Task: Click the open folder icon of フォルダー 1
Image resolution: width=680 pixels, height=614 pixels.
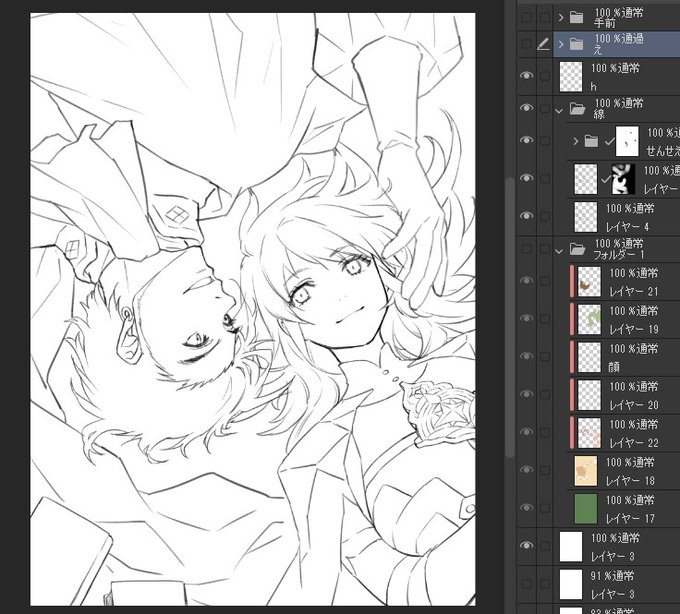Action: click(577, 249)
